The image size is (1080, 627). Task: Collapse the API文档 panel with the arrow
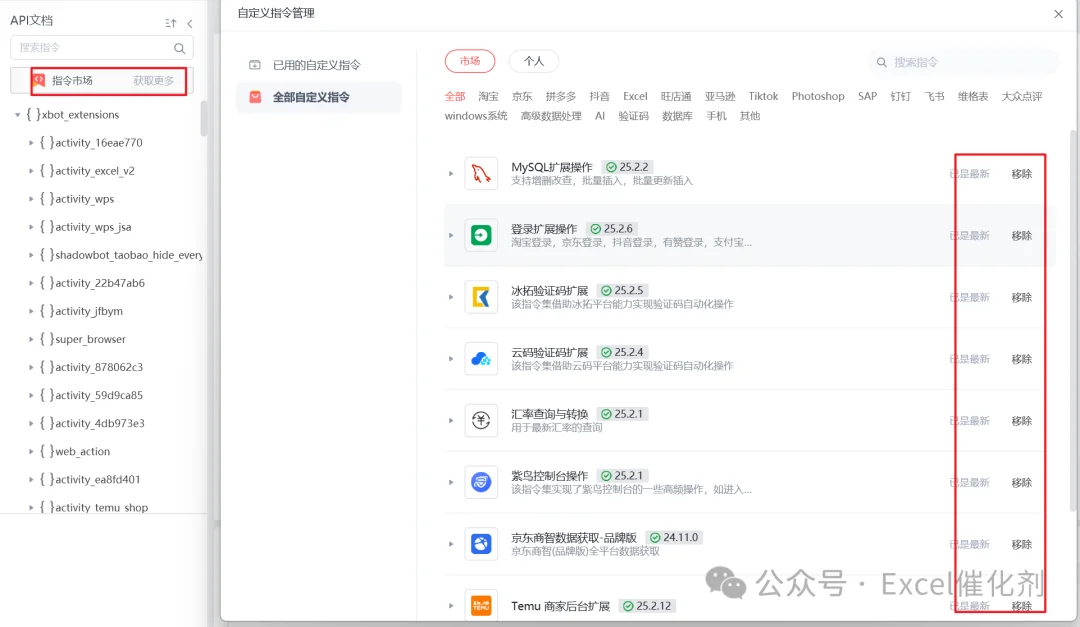coord(190,23)
